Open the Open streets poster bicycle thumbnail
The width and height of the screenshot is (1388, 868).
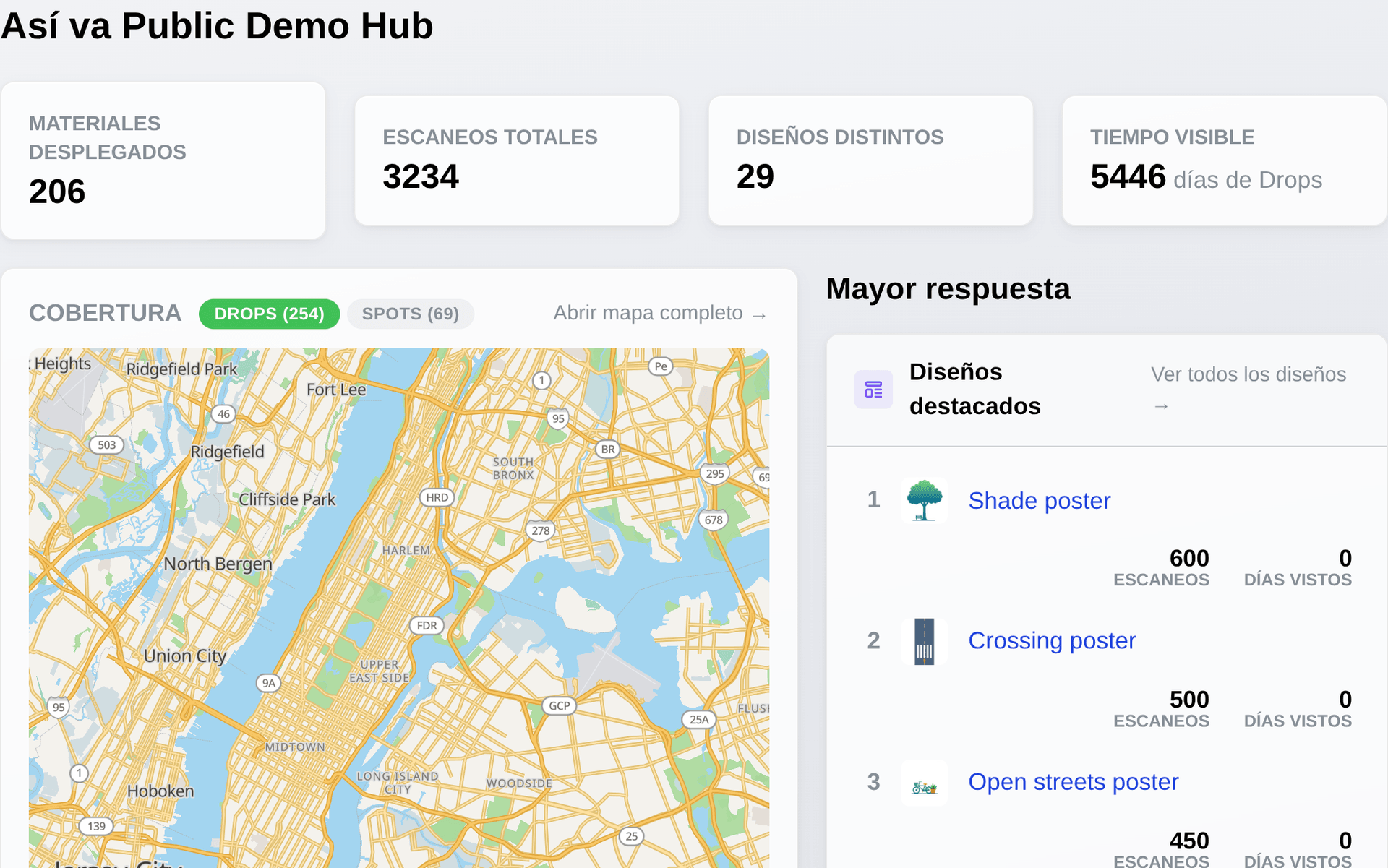click(924, 783)
